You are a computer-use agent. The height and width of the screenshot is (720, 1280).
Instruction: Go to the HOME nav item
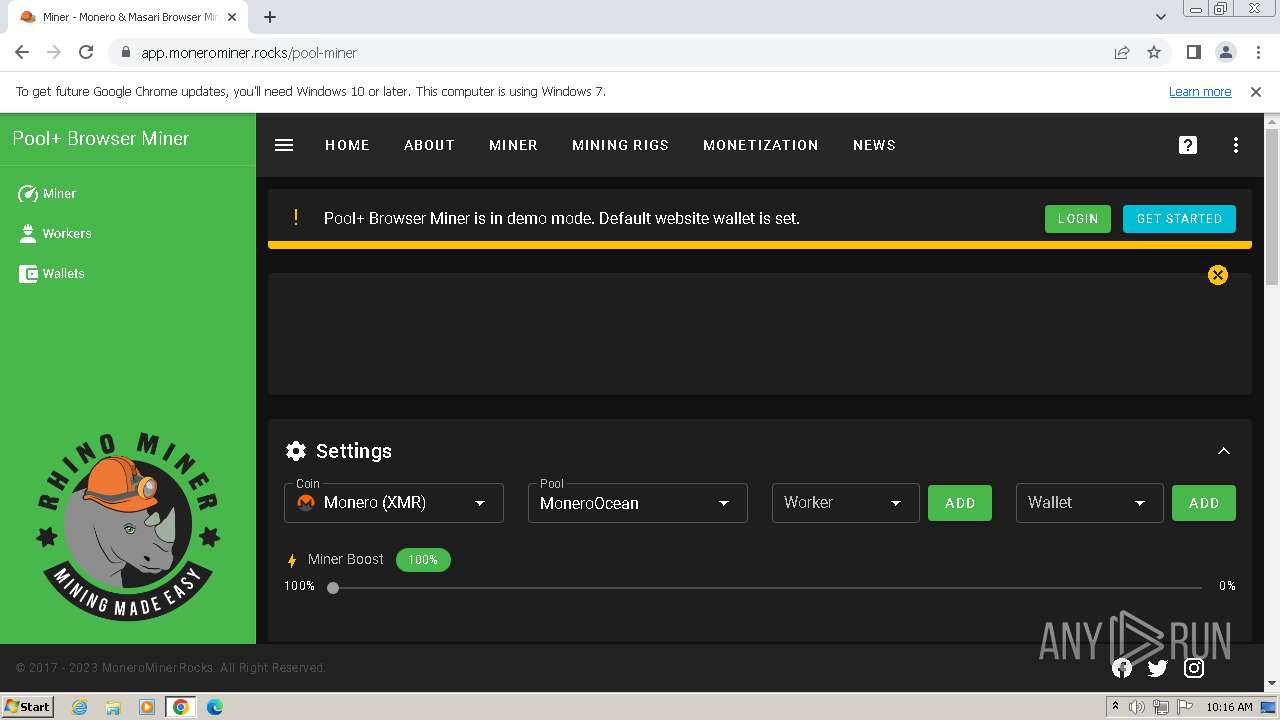(347, 145)
